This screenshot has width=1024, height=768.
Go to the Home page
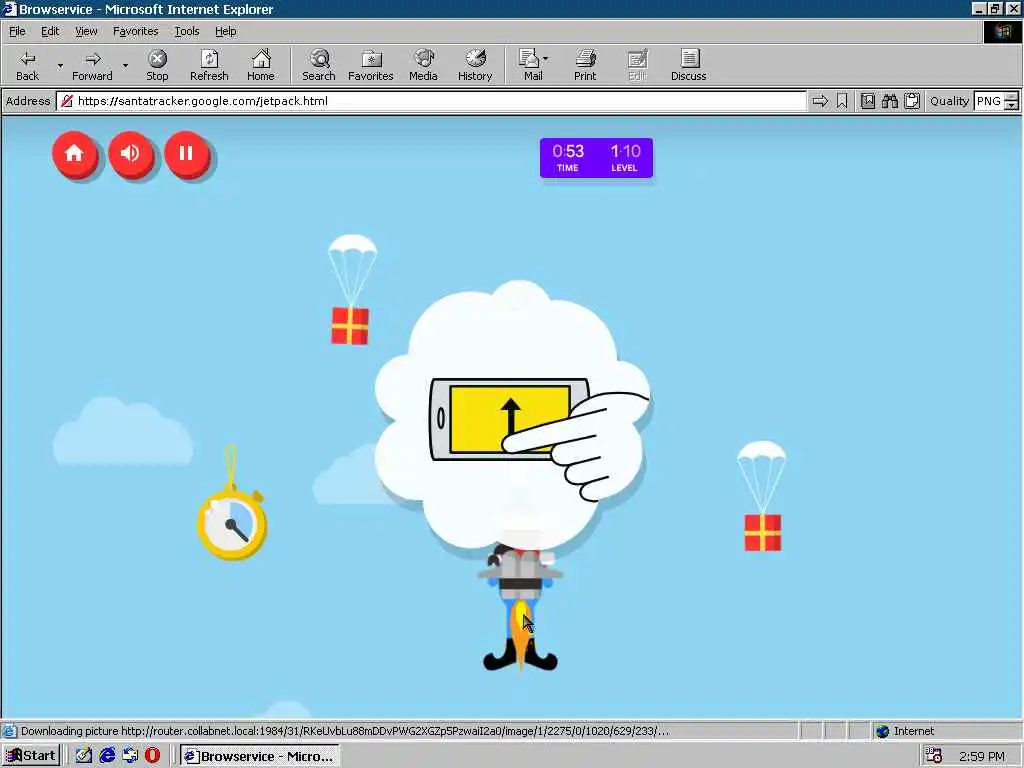[261, 65]
